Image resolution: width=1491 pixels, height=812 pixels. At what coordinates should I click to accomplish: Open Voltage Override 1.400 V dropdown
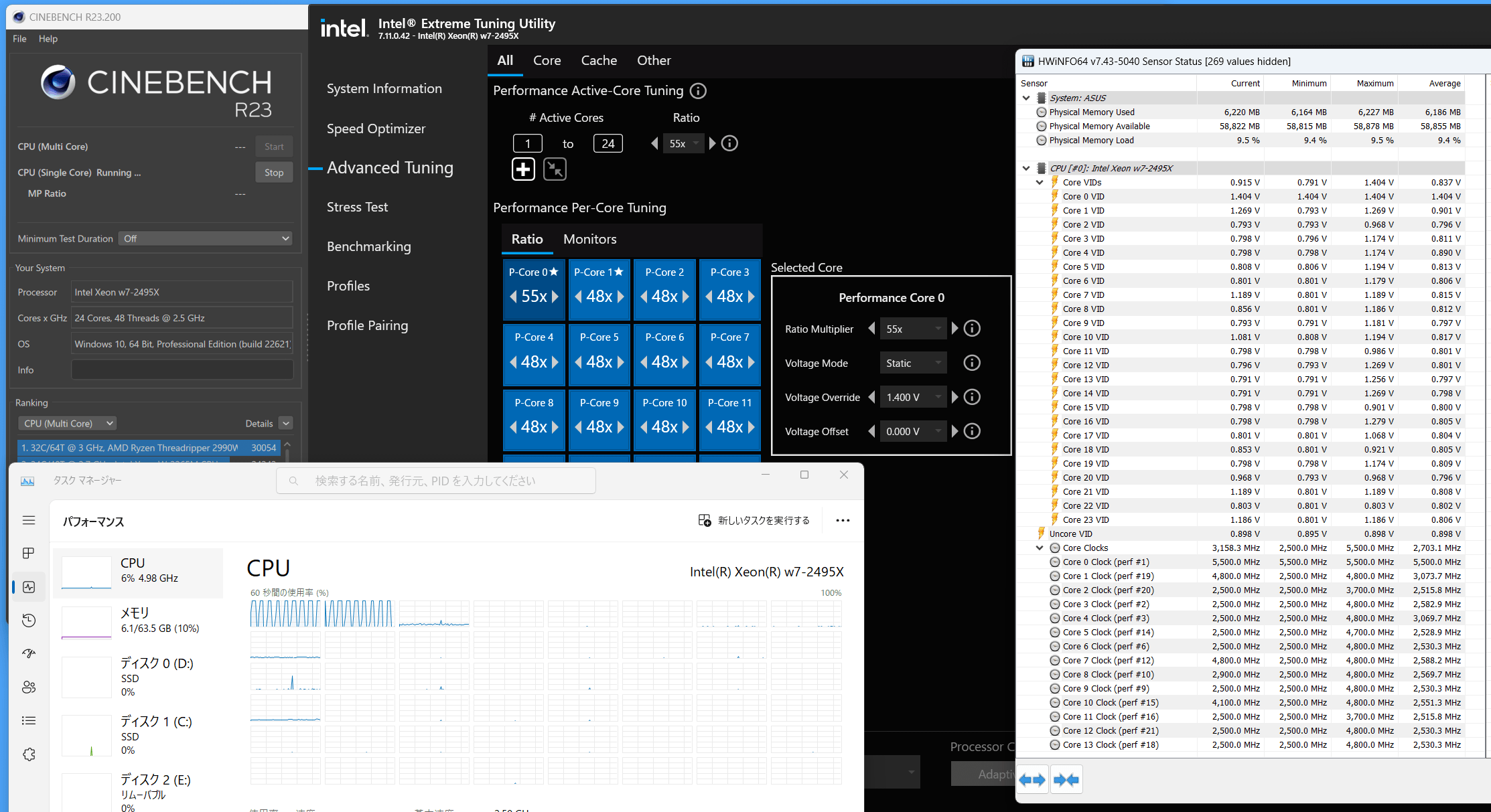tap(913, 397)
